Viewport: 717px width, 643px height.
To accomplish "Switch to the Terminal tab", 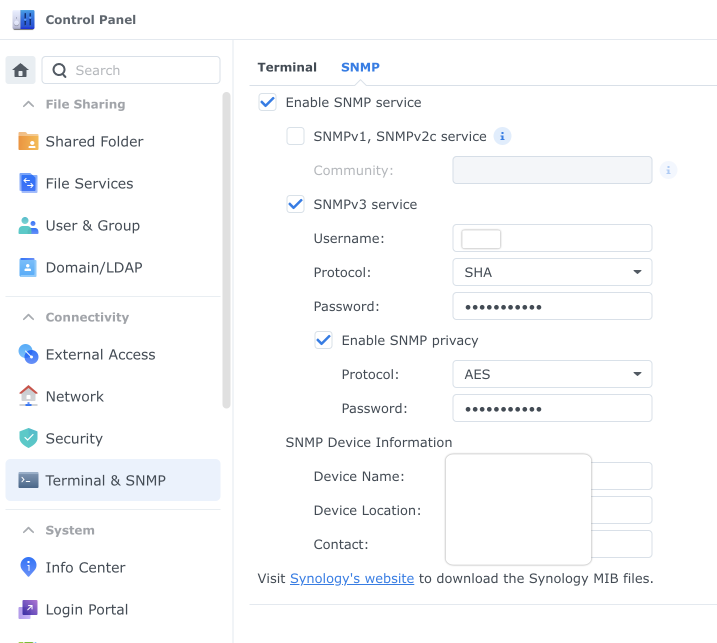I will (287, 67).
